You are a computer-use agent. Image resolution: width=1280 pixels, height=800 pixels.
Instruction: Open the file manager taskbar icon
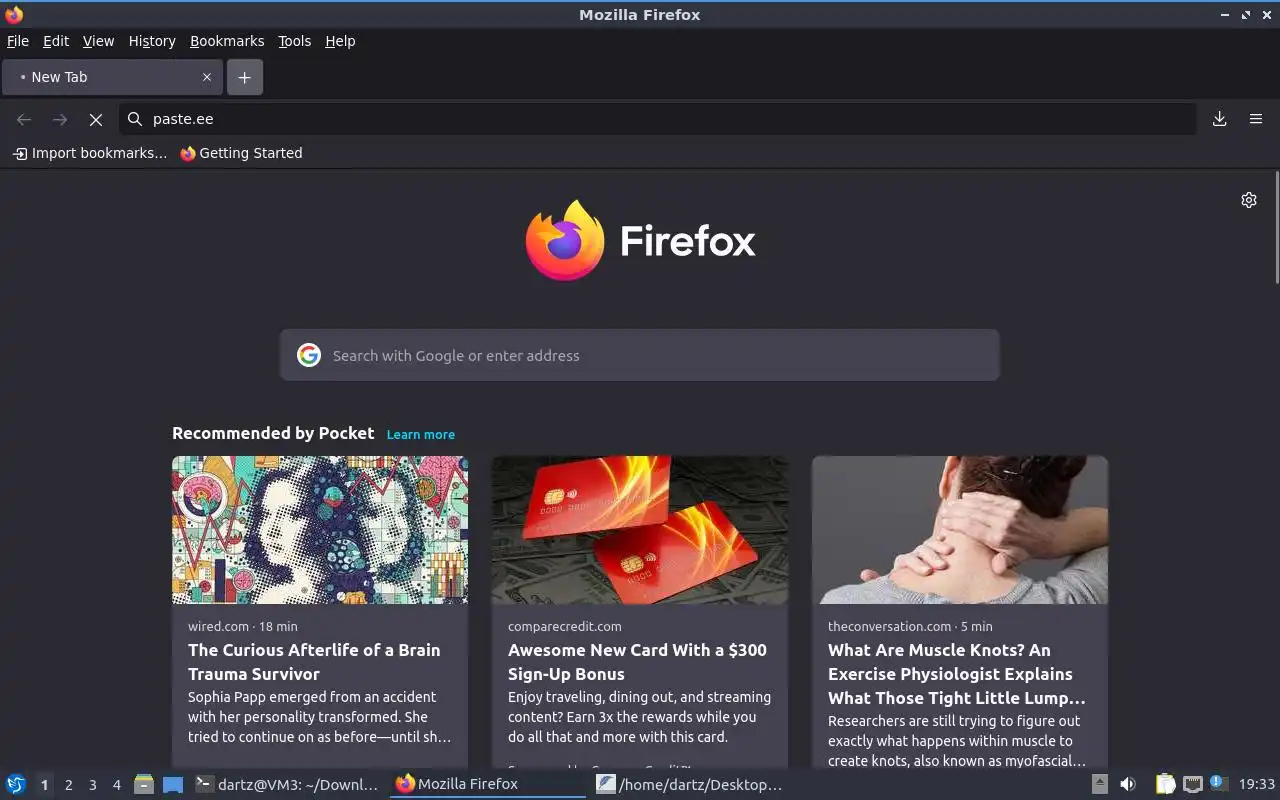tap(144, 784)
